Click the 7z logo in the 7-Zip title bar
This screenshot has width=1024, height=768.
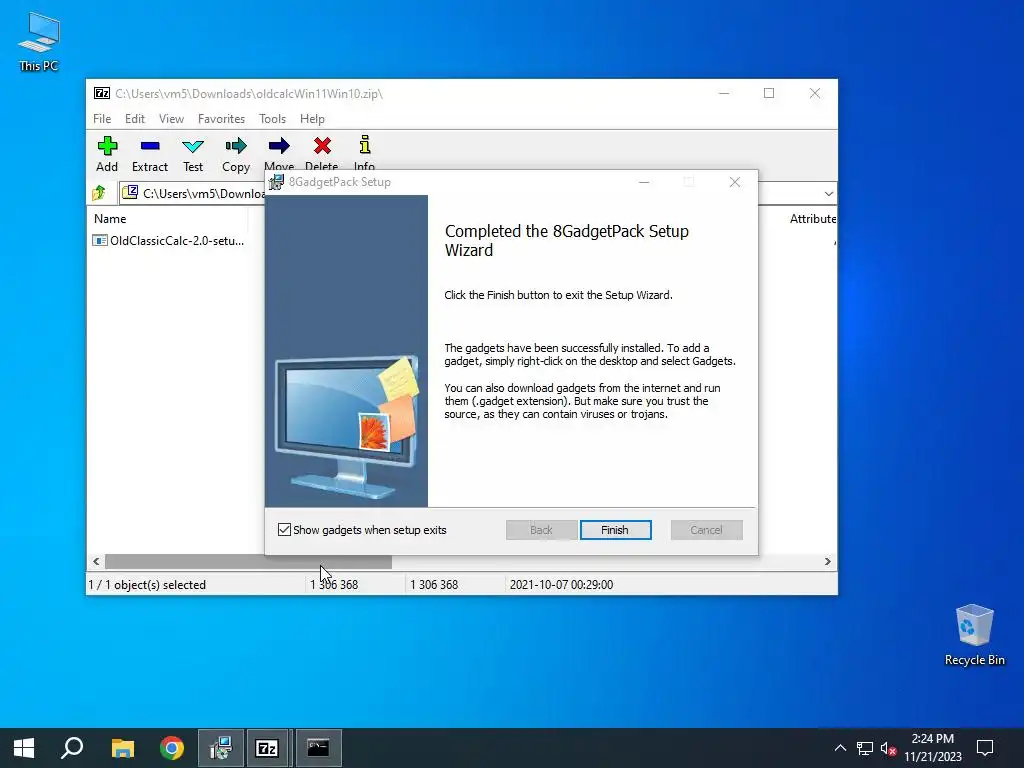[102, 93]
